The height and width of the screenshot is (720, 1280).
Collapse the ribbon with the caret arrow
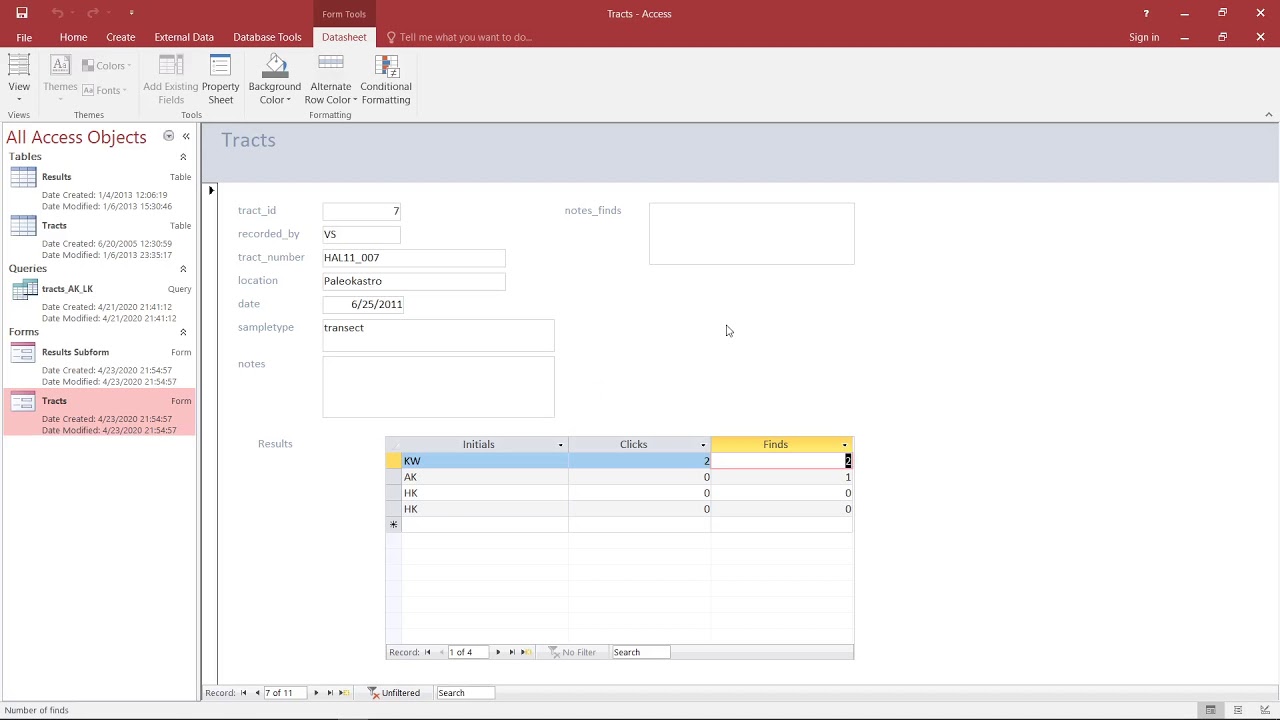pyautogui.click(x=1269, y=115)
